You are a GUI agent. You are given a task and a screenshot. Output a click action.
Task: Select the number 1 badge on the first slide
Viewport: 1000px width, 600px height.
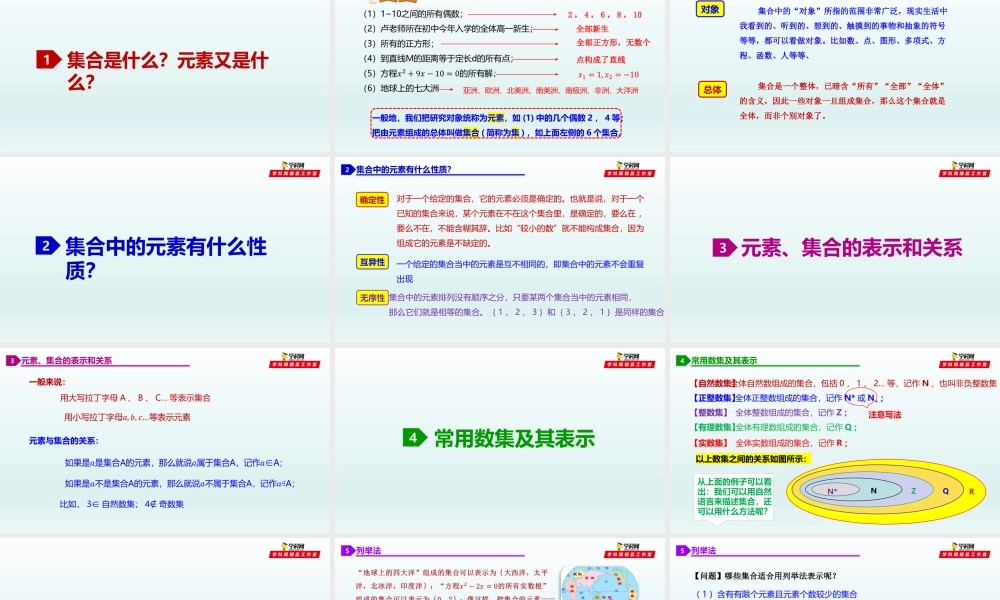(45, 57)
